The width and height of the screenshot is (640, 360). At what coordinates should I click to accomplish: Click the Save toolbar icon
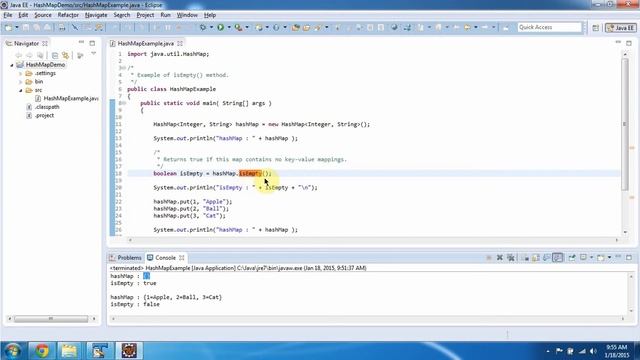pyautogui.click(x=26, y=27)
